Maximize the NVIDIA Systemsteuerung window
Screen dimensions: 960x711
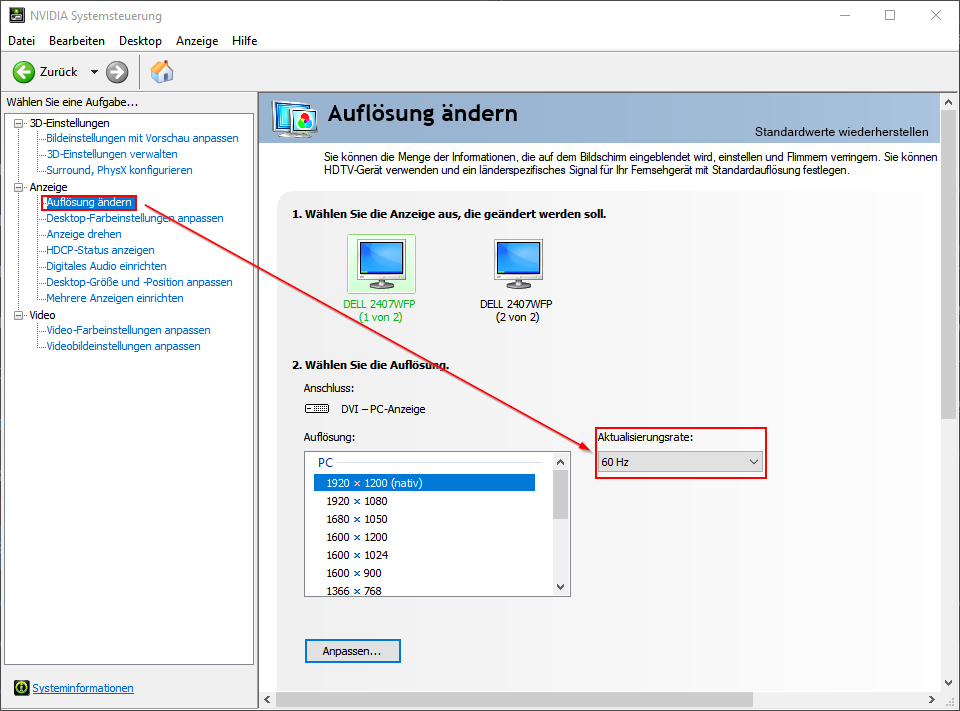890,15
